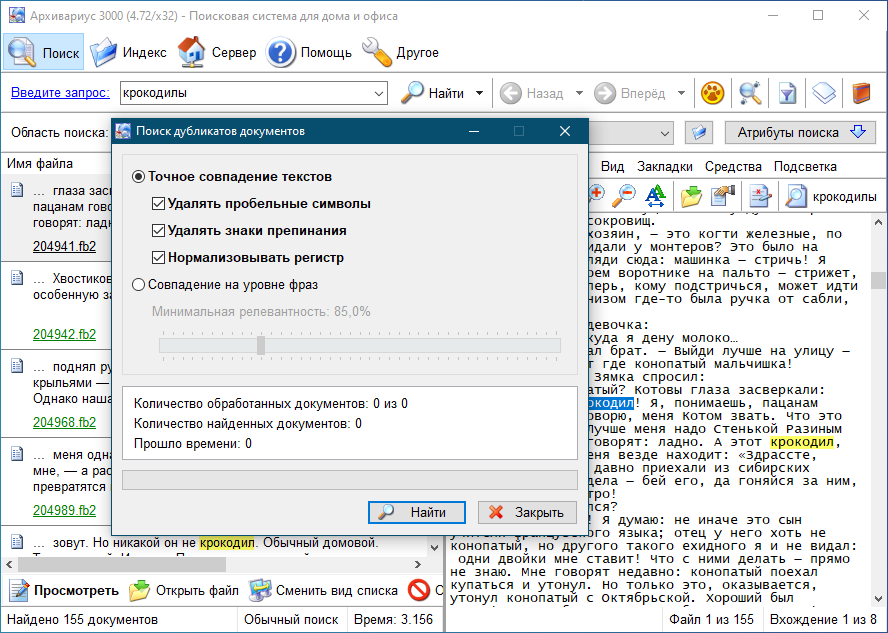The height and width of the screenshot is (633, 888).
Task: Click the font size letters icon
Action: (x=655, y=196)
